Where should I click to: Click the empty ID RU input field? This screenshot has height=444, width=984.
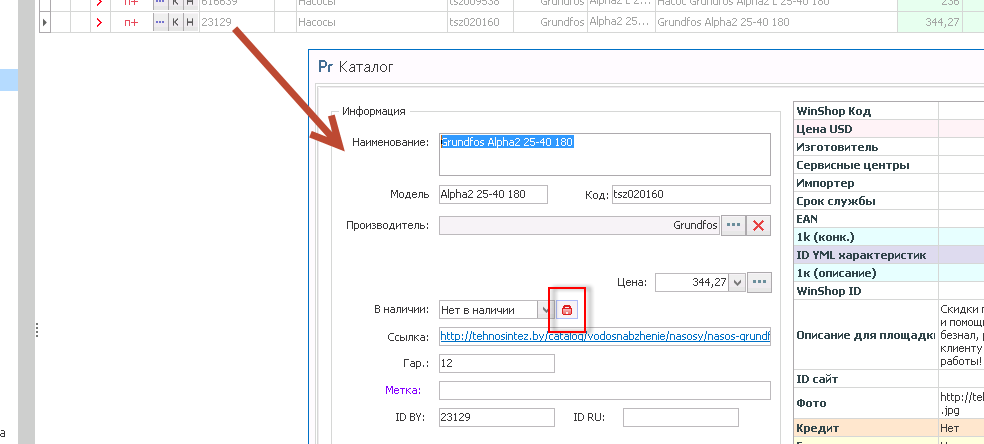point(680,417)
